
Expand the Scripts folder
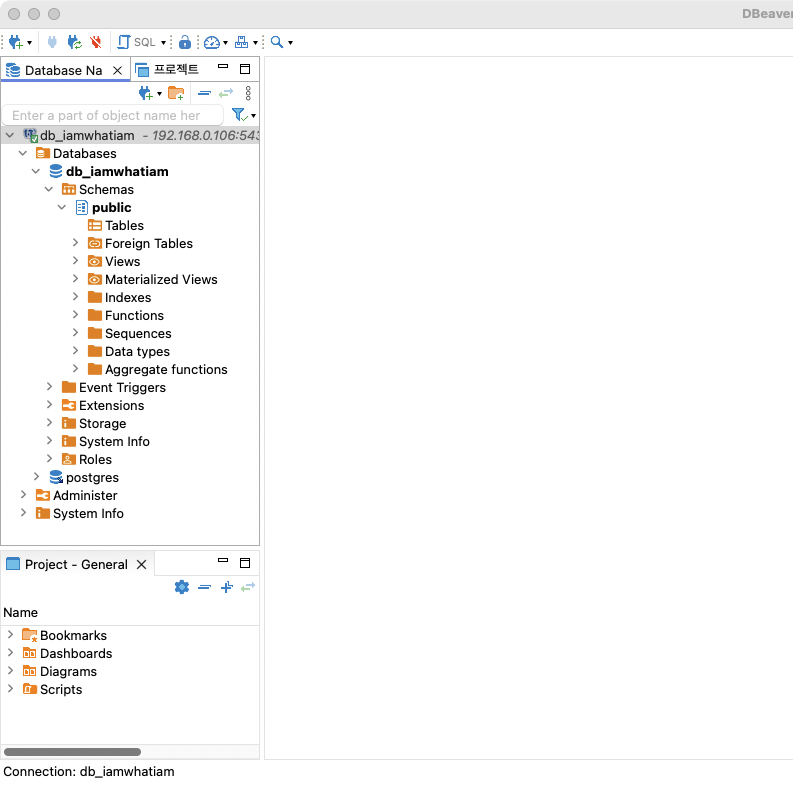pos(10,688)
